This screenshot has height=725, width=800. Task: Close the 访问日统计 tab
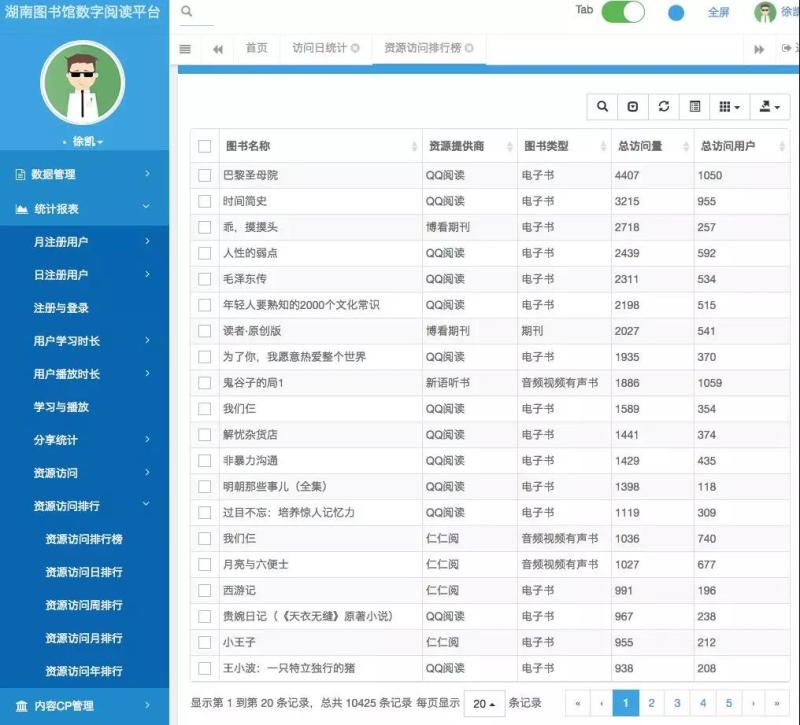point(355,48)
